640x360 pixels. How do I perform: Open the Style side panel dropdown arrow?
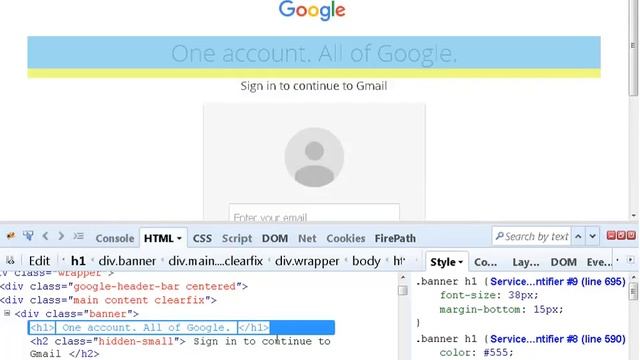[461, 262]
